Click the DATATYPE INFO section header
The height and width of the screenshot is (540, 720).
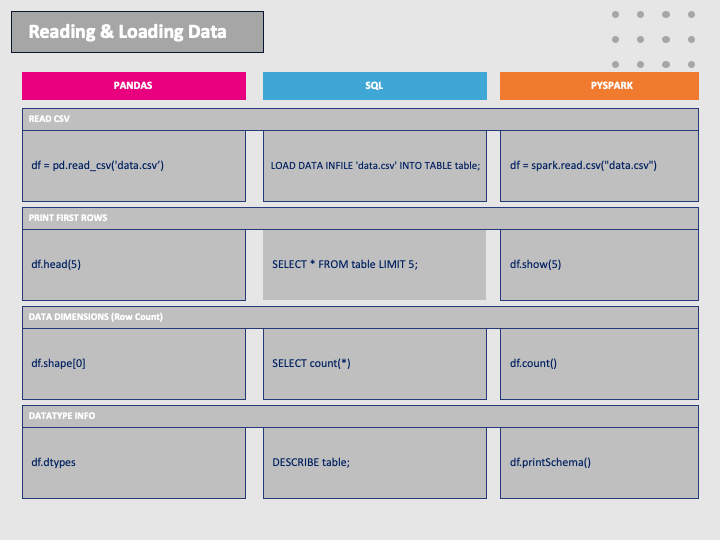pyautogui.click(x=360, y=416)
